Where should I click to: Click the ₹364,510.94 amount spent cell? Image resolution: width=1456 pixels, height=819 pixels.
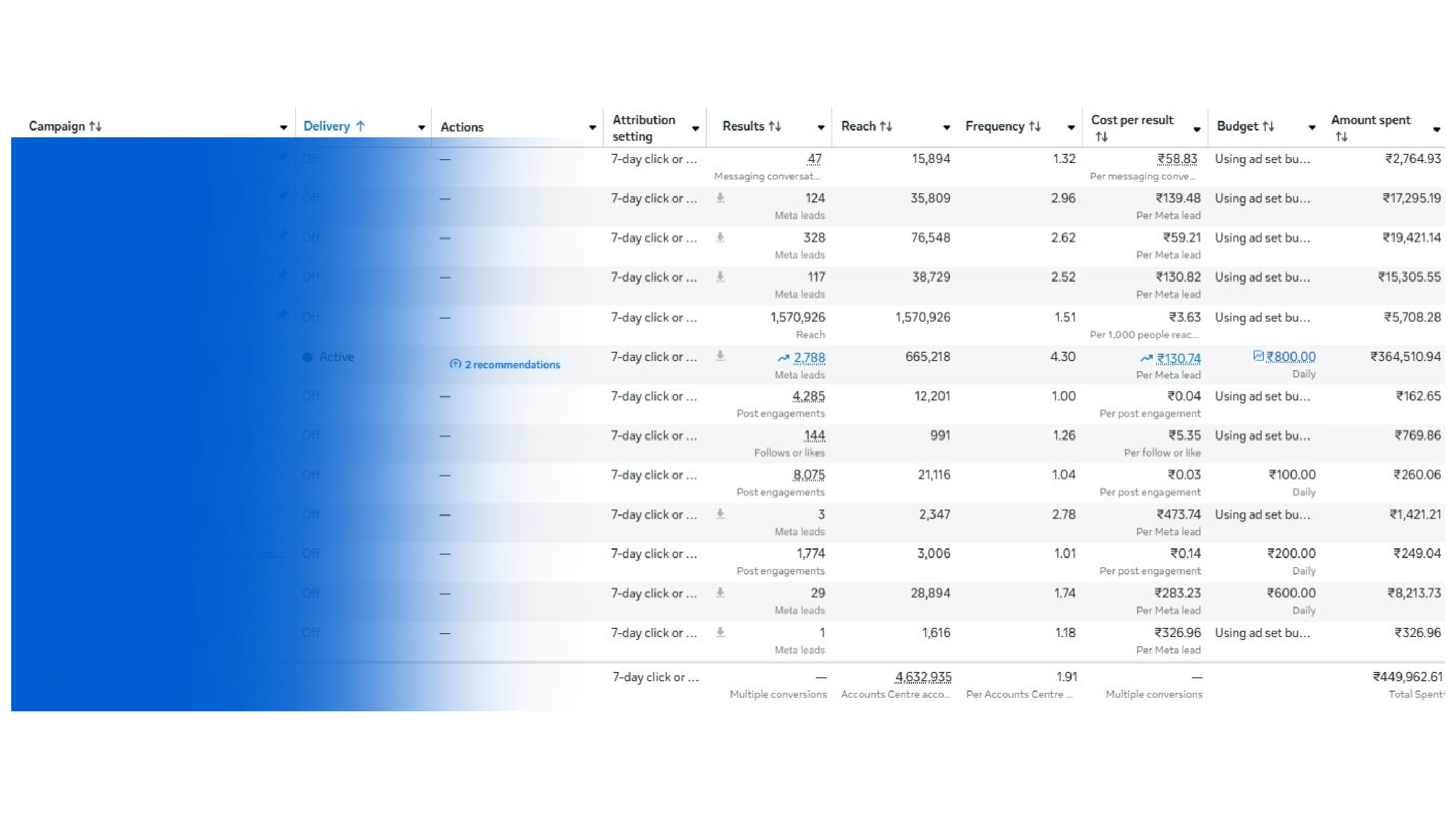pyautogui.click(x=1405, y=357)
